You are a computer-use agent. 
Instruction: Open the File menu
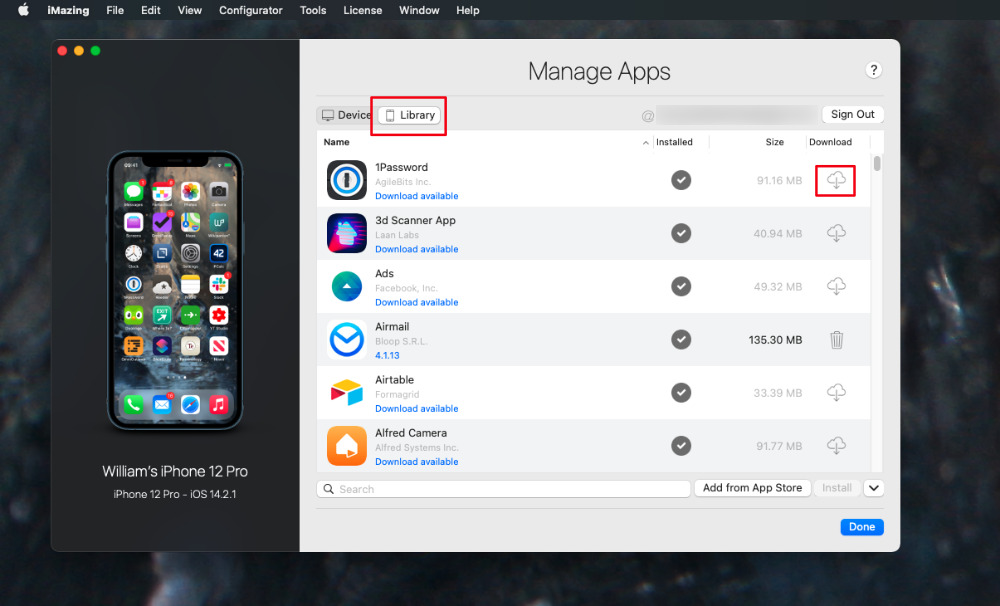tap(115, 10)
